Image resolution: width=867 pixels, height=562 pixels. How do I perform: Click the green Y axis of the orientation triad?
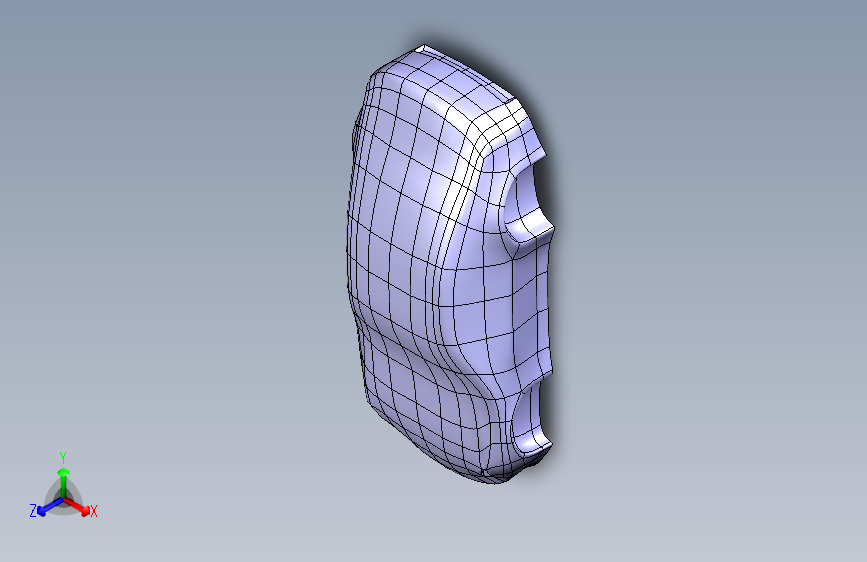point(64,483)
